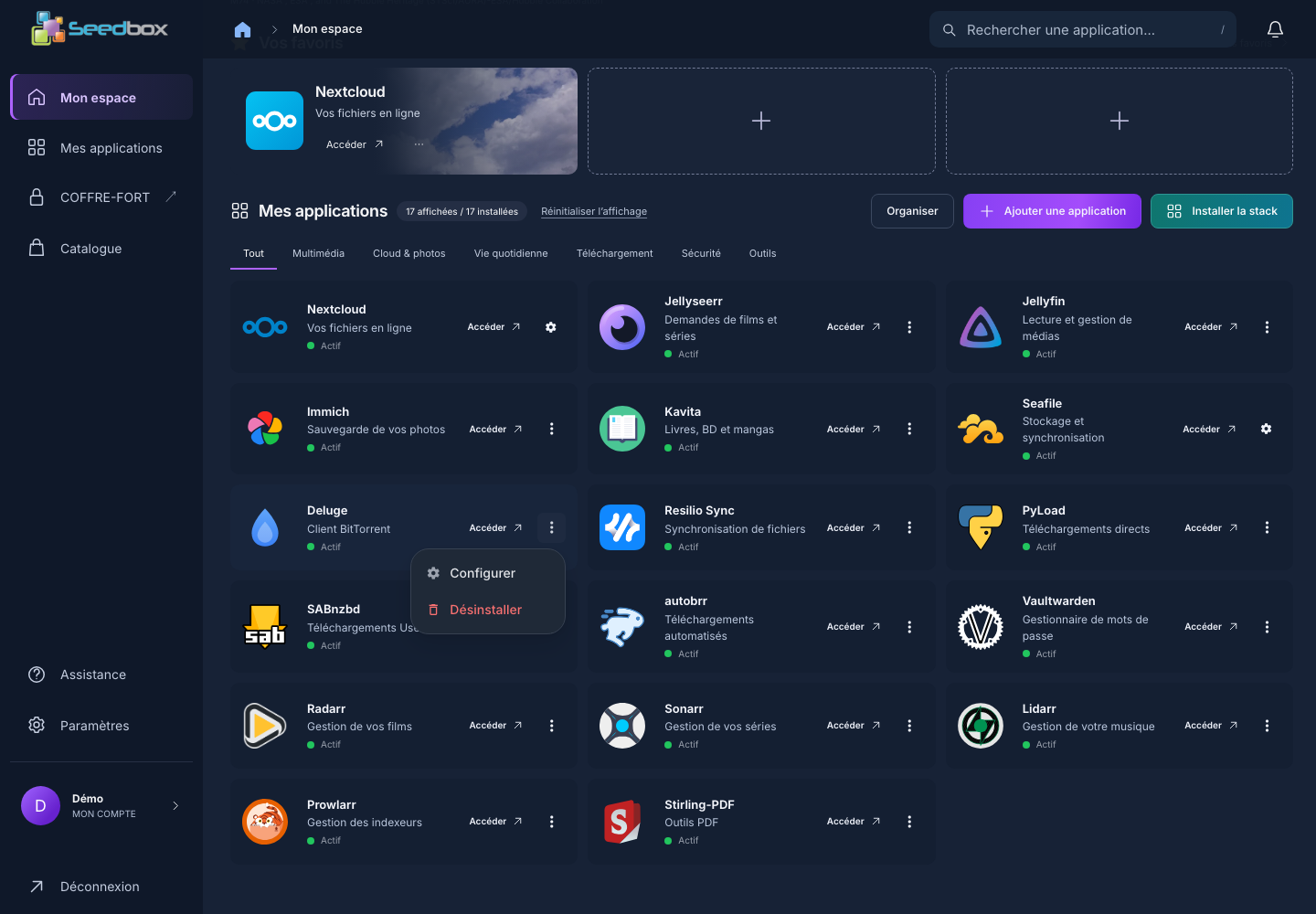Open Immich three-dot menu

(x=551, y=429)
